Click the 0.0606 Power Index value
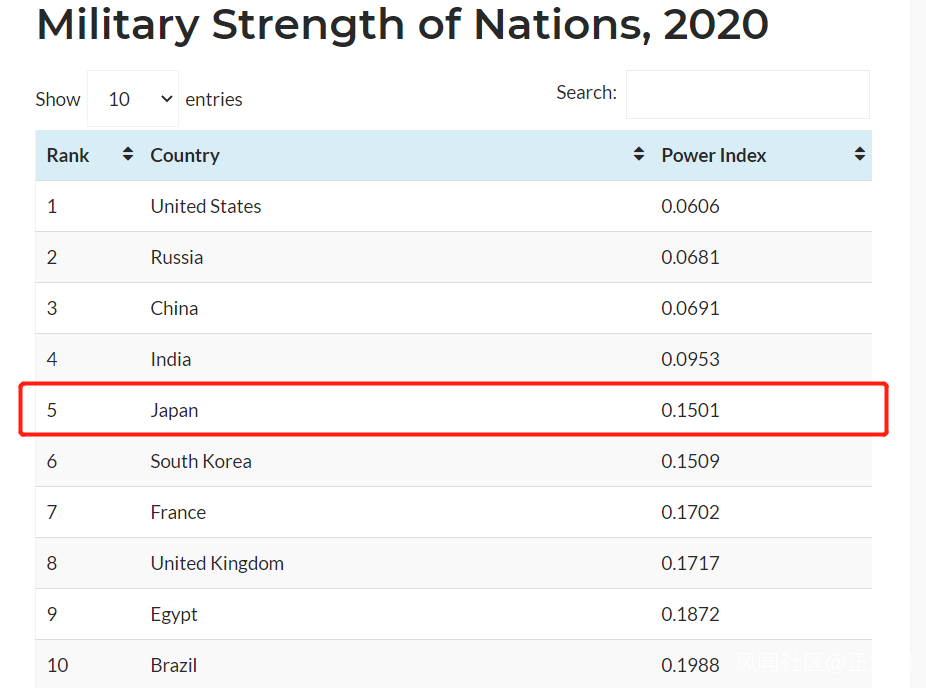 tap(690, 206)
